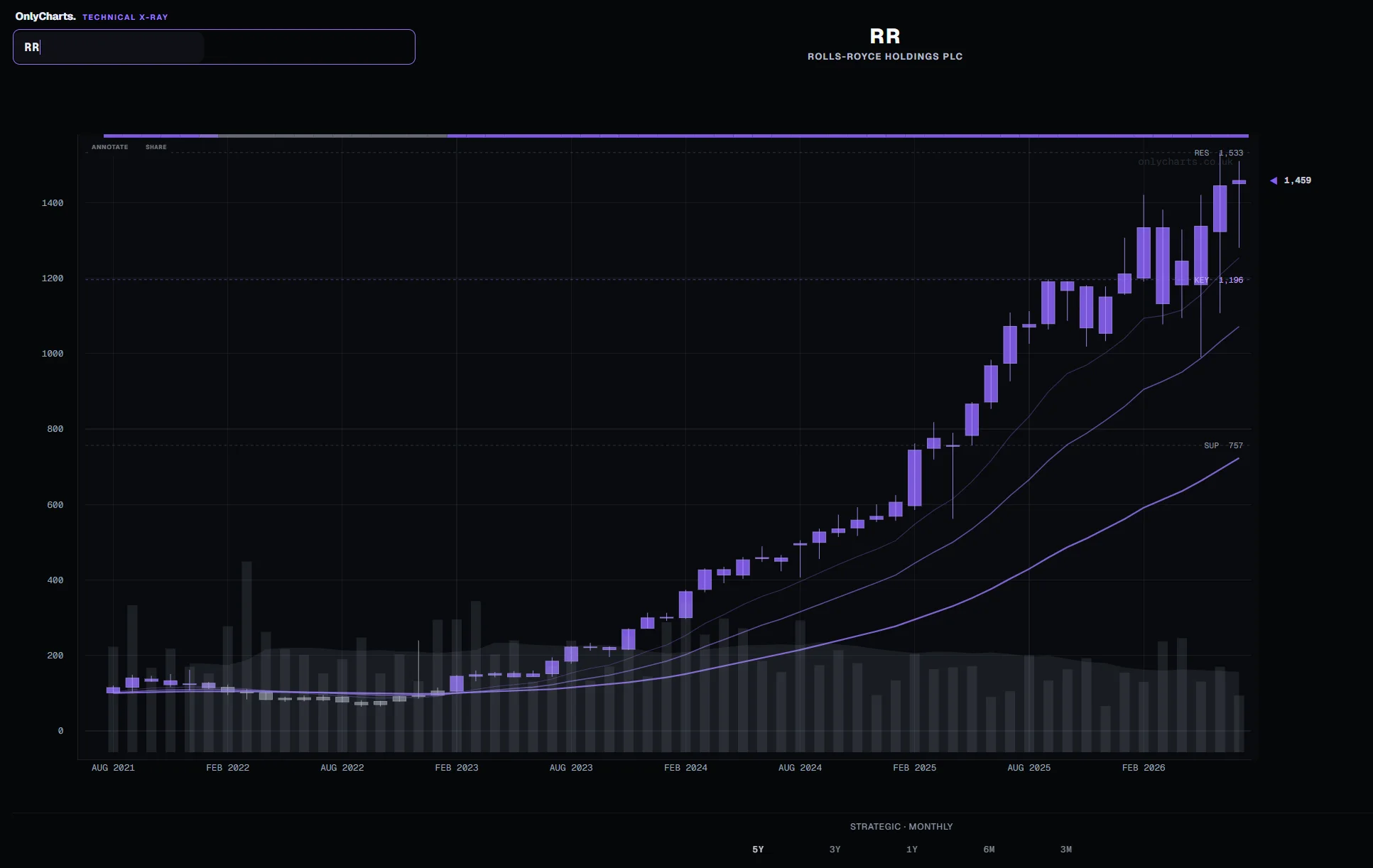Click the AUG 2025 axis label
The width and height of the screenshot is (1373, 868).
coord(1029,768)
